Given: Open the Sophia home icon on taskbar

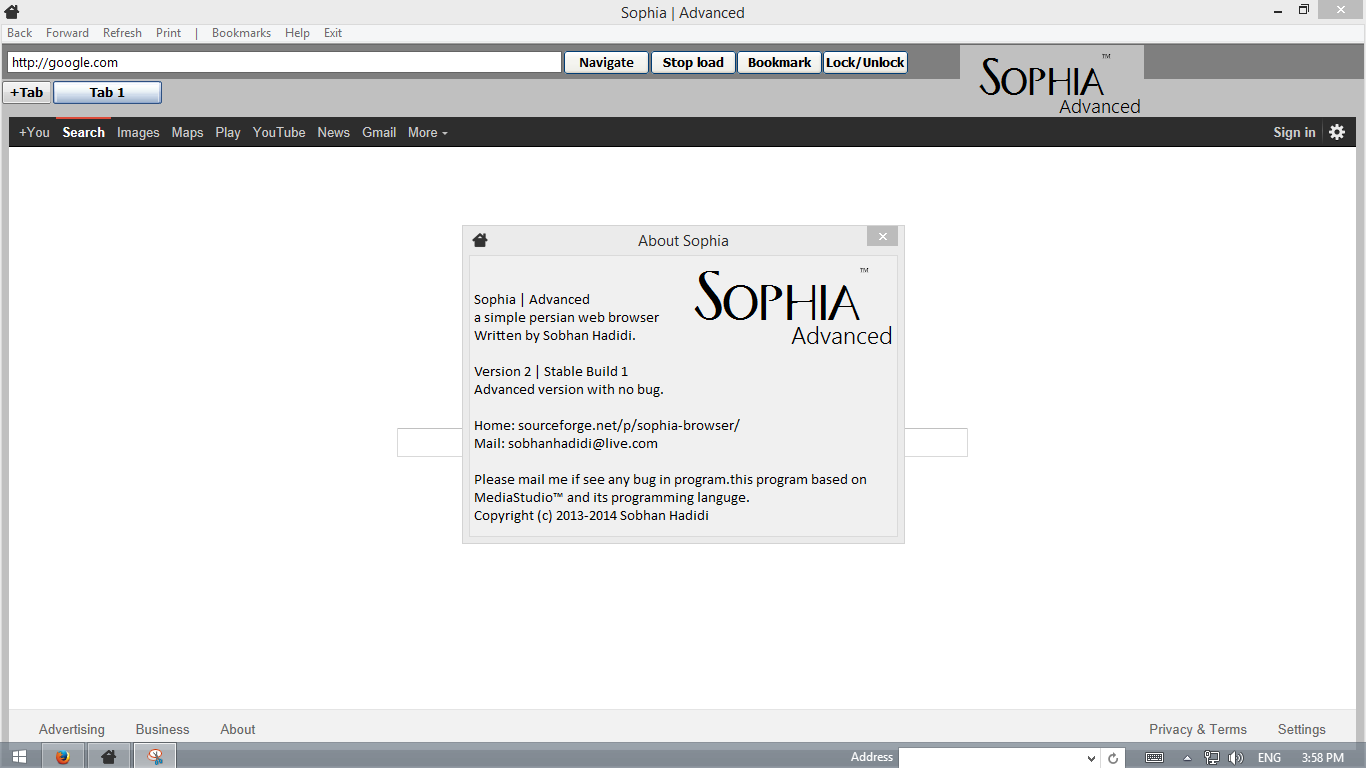Looking at the screenshot, I should tap(108, 756).
